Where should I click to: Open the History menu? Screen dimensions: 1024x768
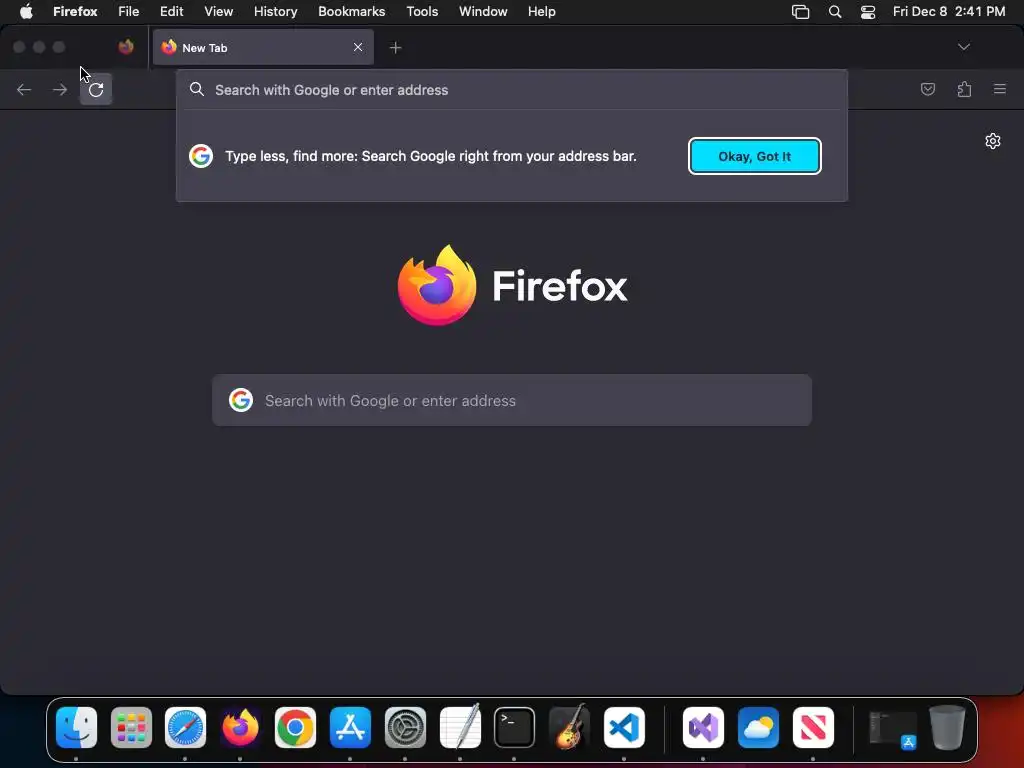pyautogui.click(x=276, y=11)
